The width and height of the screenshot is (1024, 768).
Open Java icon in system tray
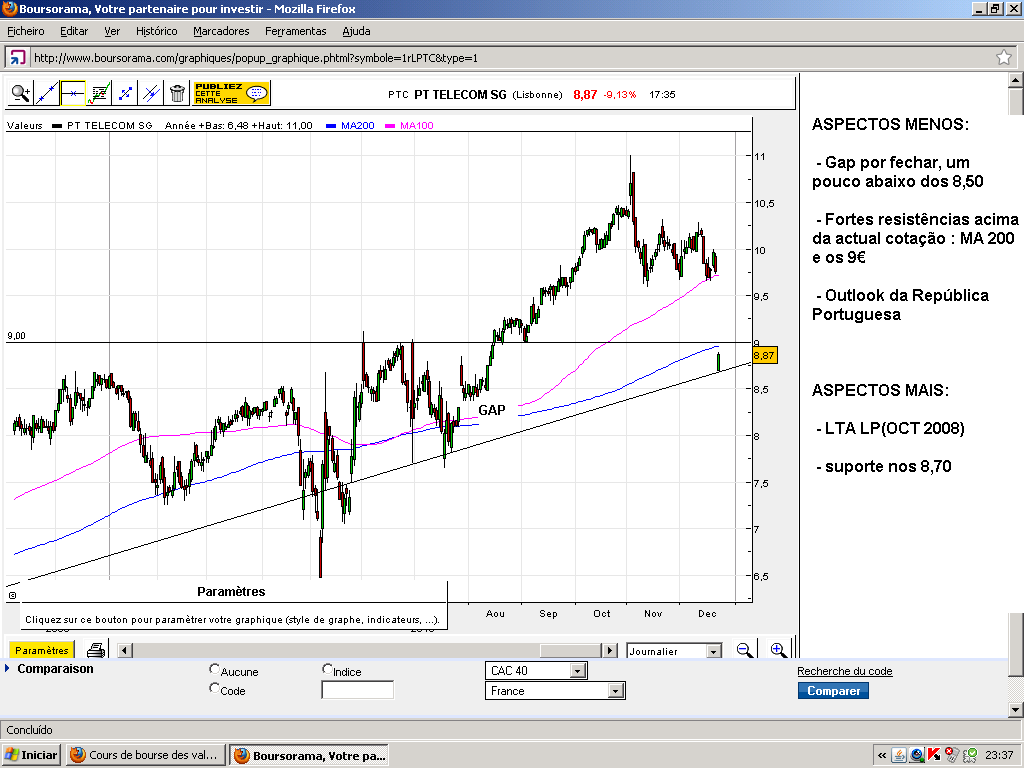tap(899, 756)
